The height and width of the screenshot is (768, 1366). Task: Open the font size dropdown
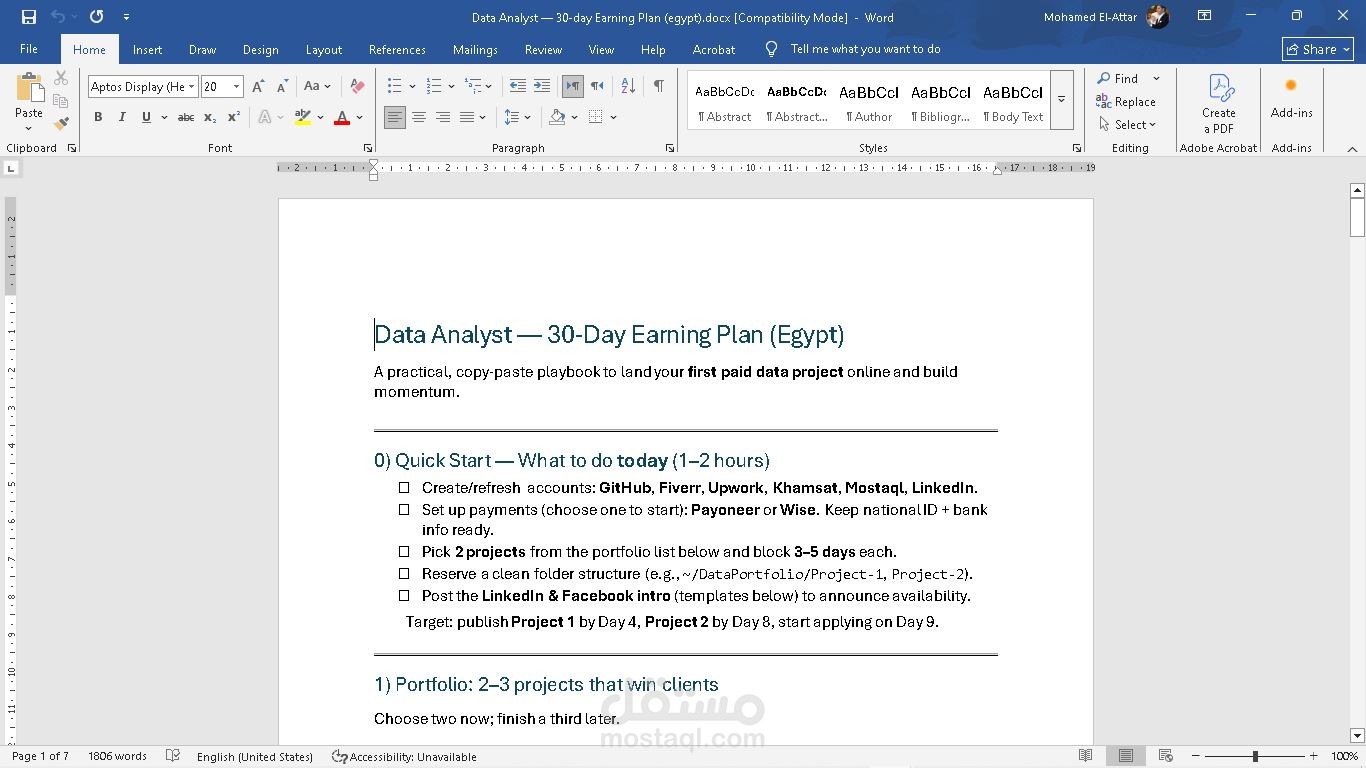(x=237, y=87)
